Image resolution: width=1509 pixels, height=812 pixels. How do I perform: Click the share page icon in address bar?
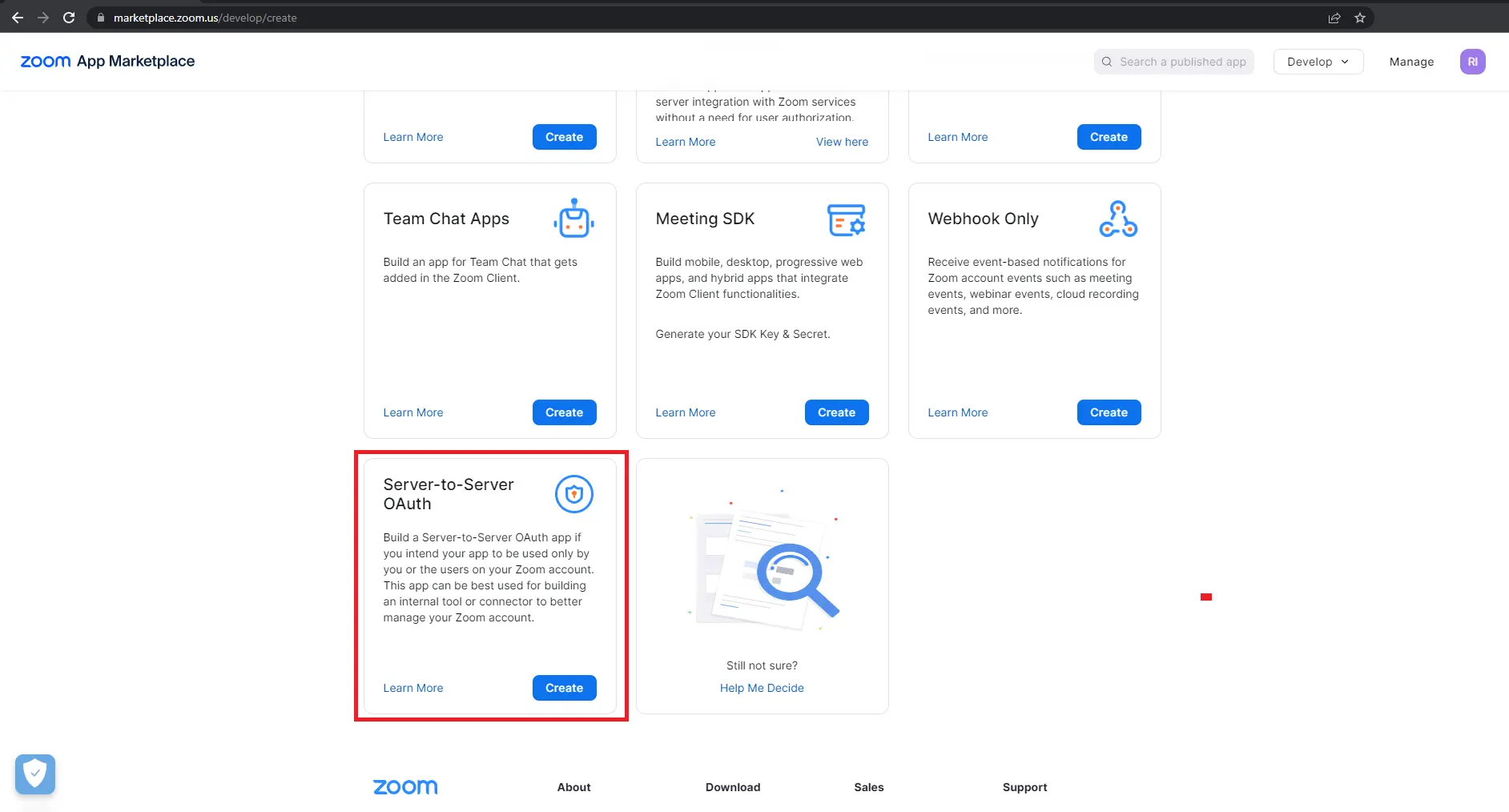[1334, 18]
